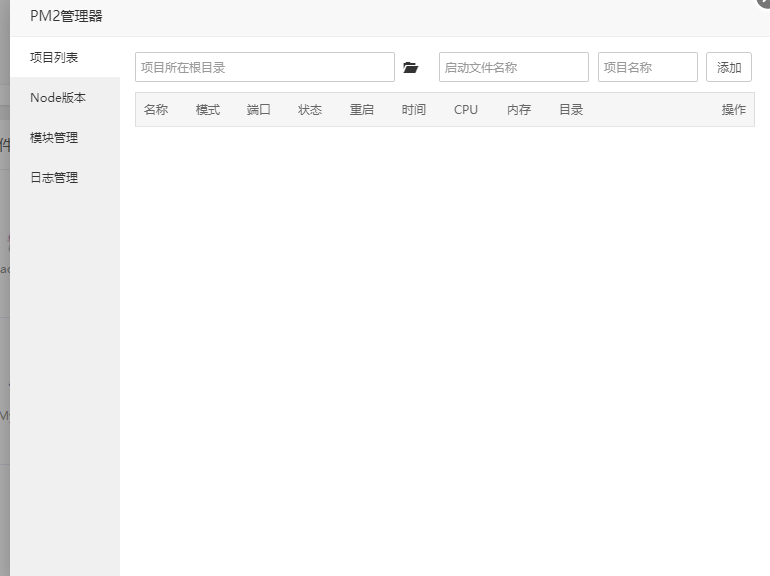The height and width of the screenshot is (576, 770).
Task: Click the 内存 column header
Action: click(519, 110)
